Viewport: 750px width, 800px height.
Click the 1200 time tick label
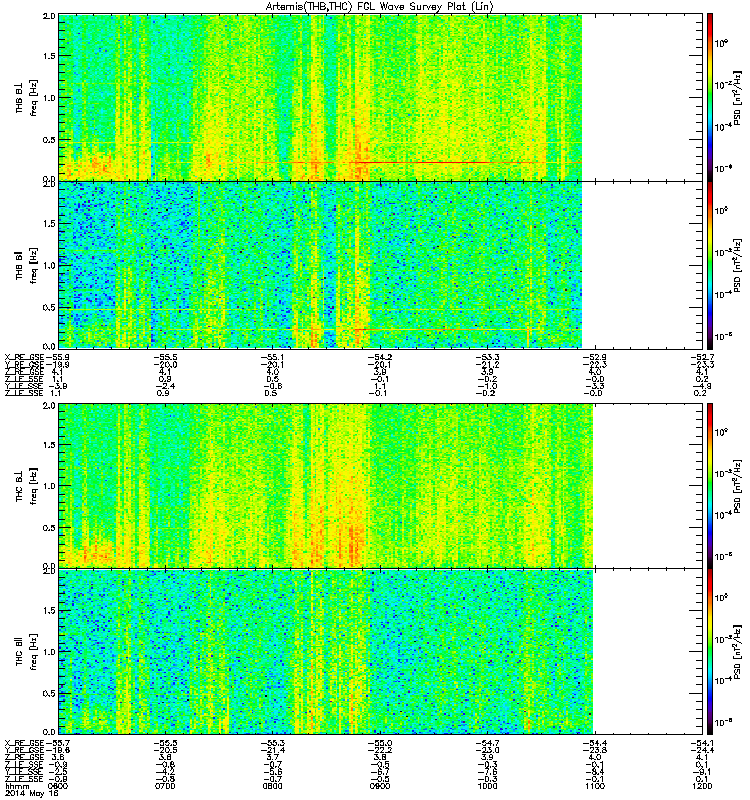pos(702,786)
